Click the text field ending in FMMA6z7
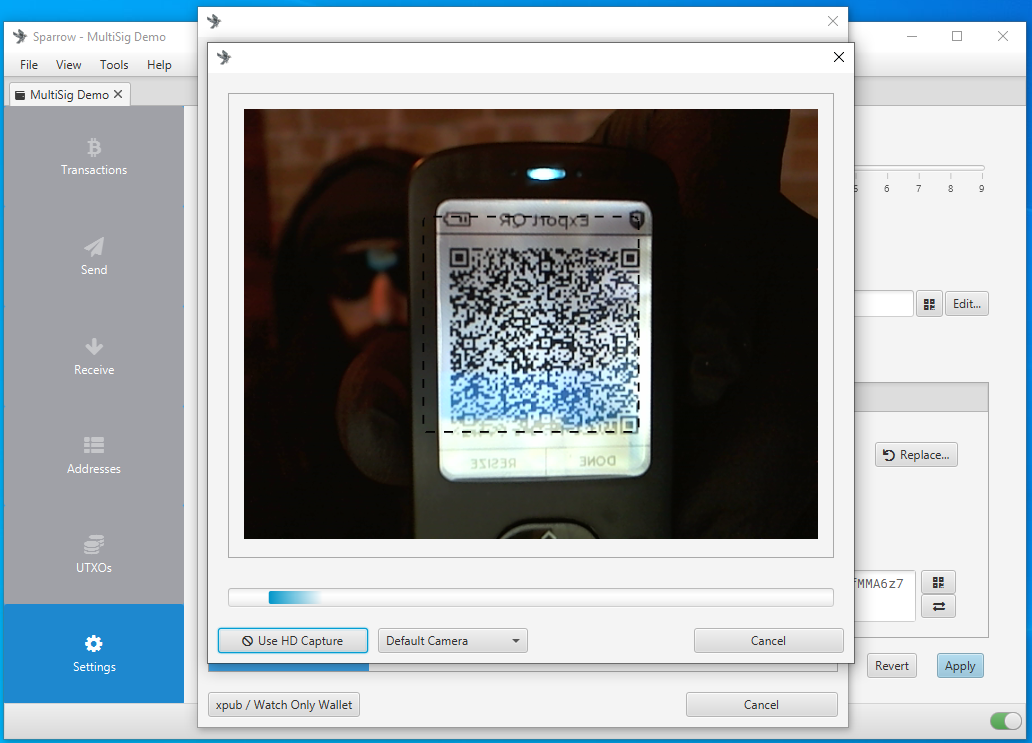Screen dimensions: 1032x743 (x=885, y=596)
